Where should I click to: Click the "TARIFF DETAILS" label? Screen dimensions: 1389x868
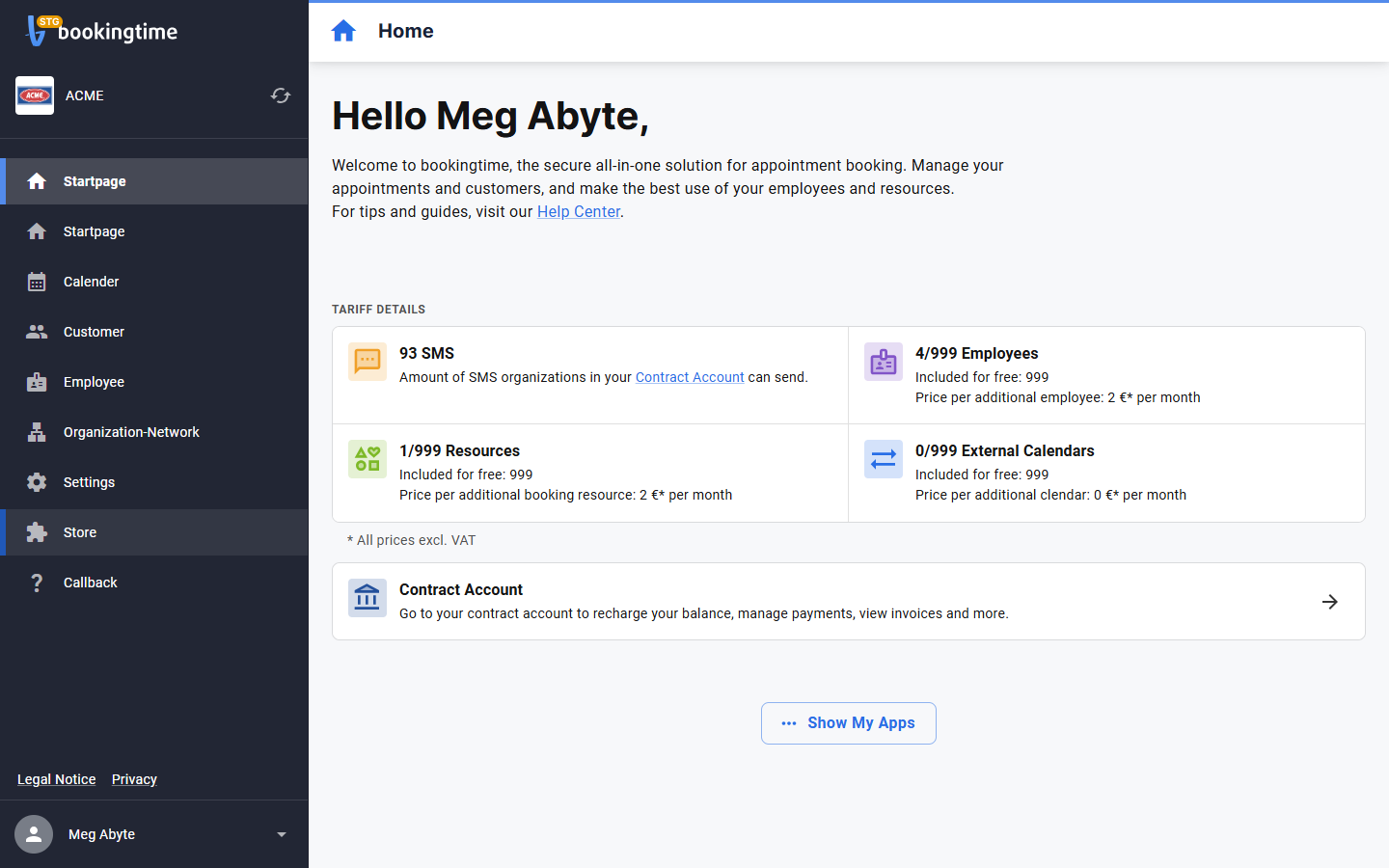(378, 310)
